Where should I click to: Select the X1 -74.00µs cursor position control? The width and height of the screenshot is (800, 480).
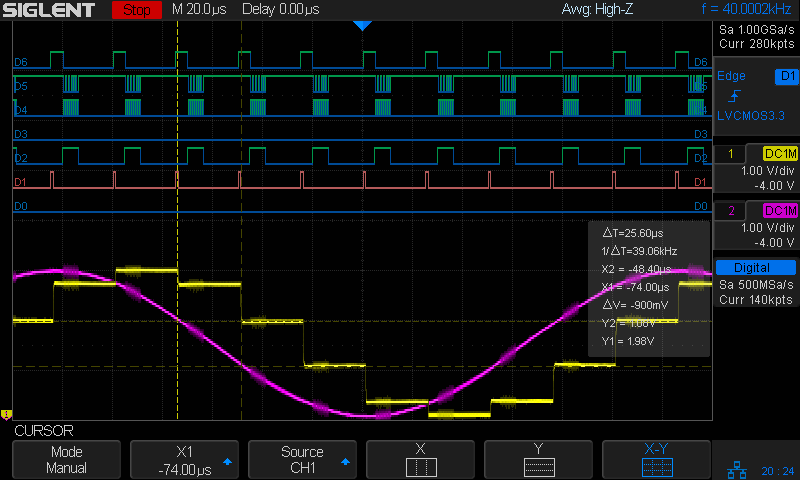click(185, 460)
